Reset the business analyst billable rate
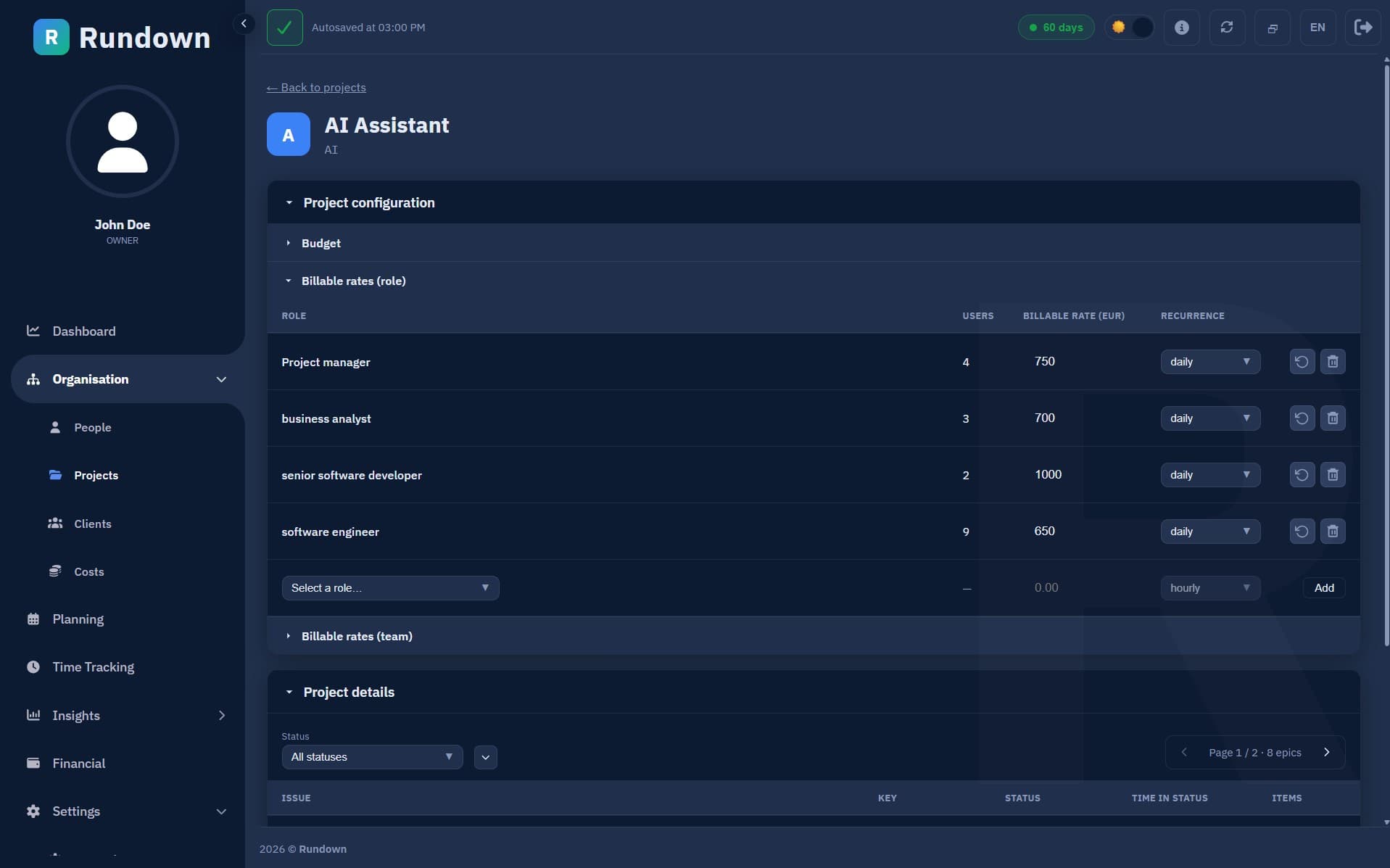This screenshot has height=868, width=1390. [x=1302, y=418]
